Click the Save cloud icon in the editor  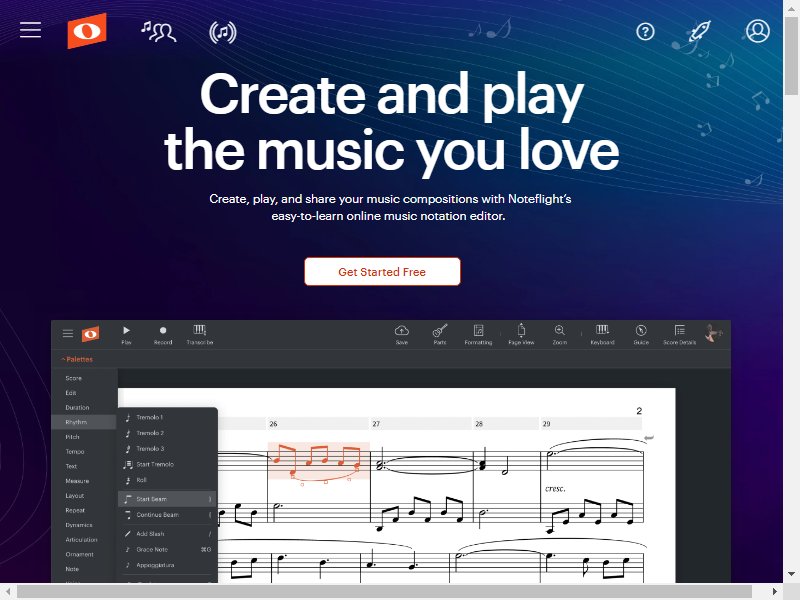point(402,334)
